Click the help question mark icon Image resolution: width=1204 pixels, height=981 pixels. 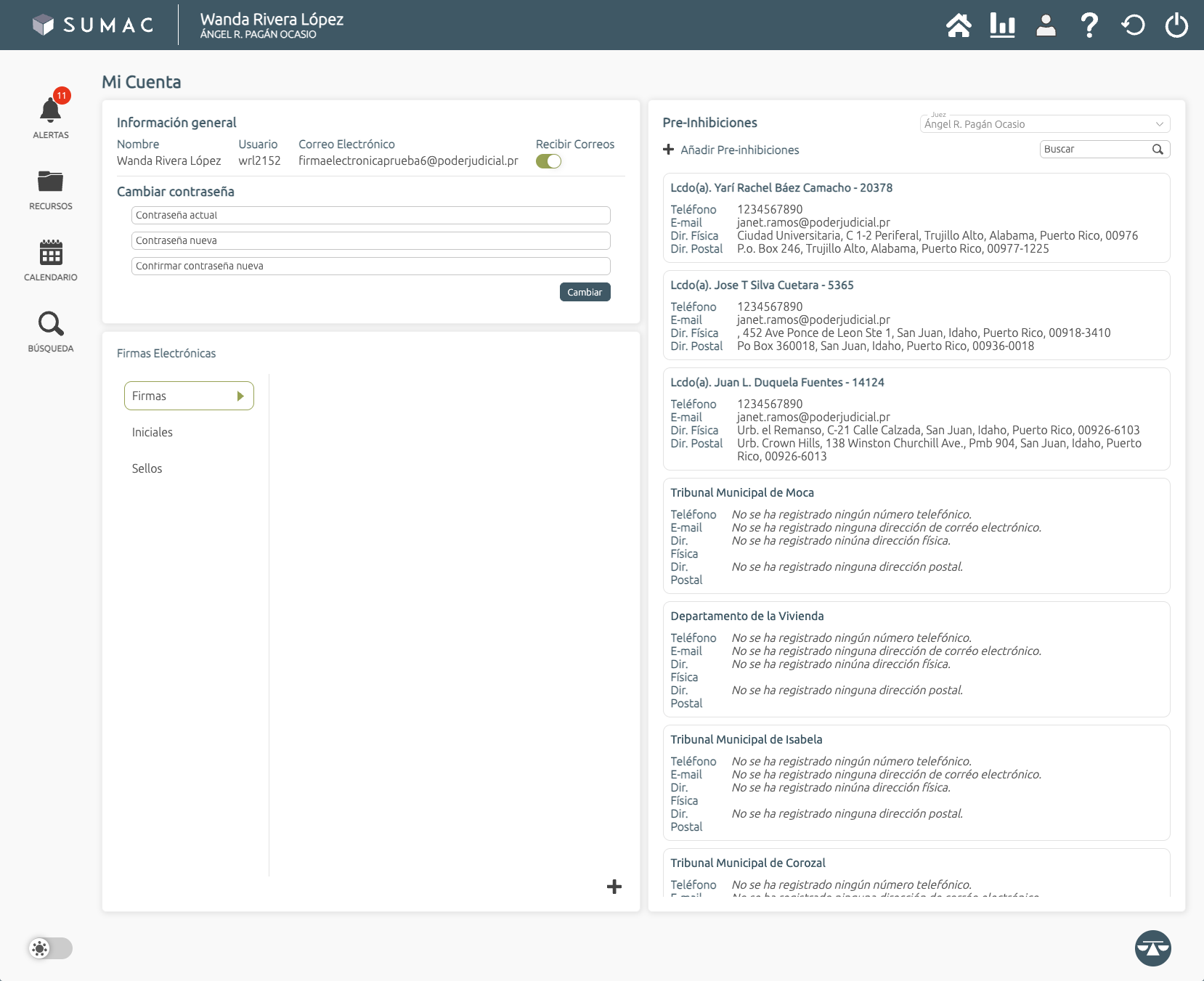[x=1089, y=25]
